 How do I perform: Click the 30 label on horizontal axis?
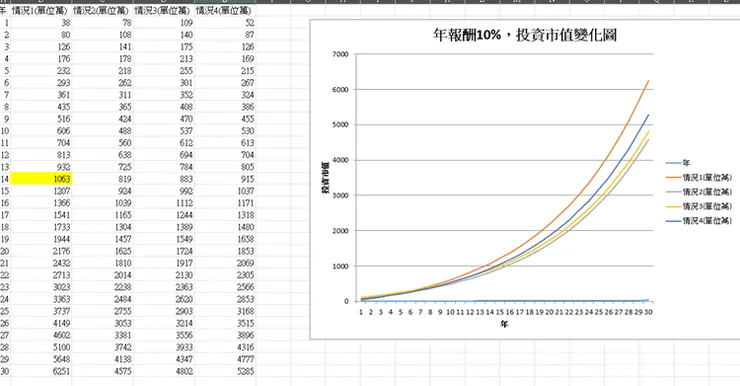pos(648,312)
